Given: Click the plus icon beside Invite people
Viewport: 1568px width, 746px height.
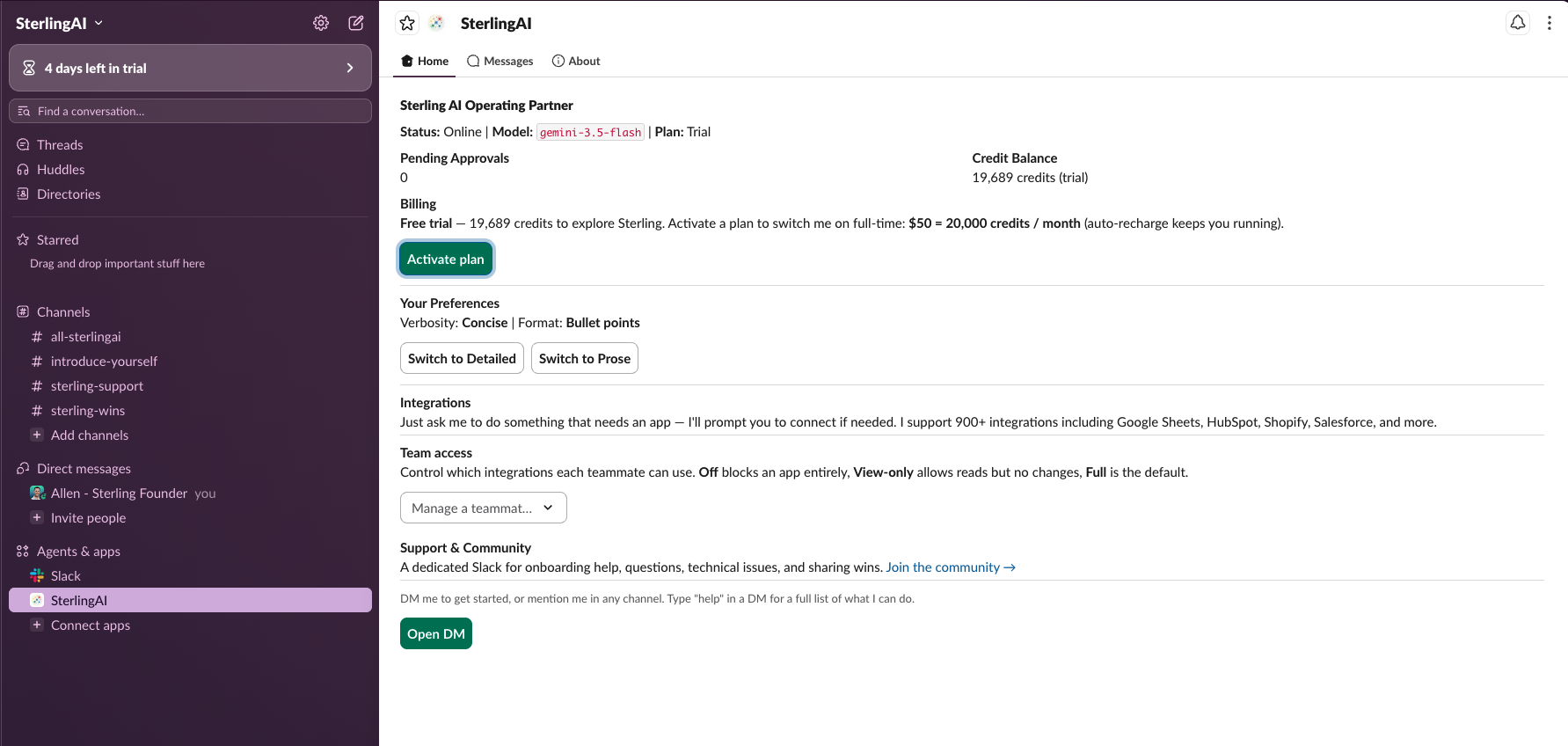Looking at the screenshot, I should click(37, 517).
